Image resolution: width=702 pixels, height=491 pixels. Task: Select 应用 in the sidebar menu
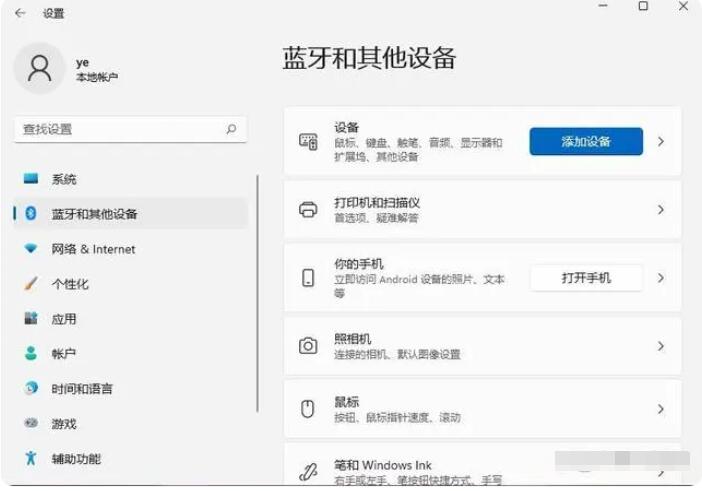[64, 319]
